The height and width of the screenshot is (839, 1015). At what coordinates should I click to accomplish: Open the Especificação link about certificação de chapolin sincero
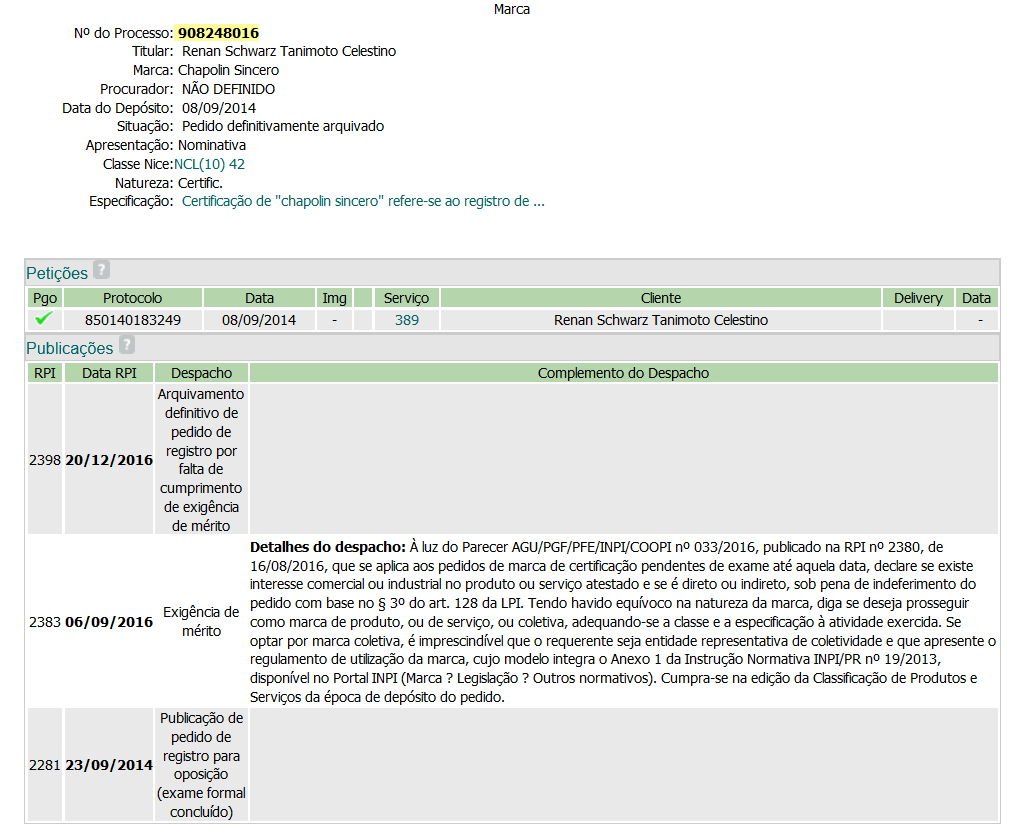click(363, 201)
